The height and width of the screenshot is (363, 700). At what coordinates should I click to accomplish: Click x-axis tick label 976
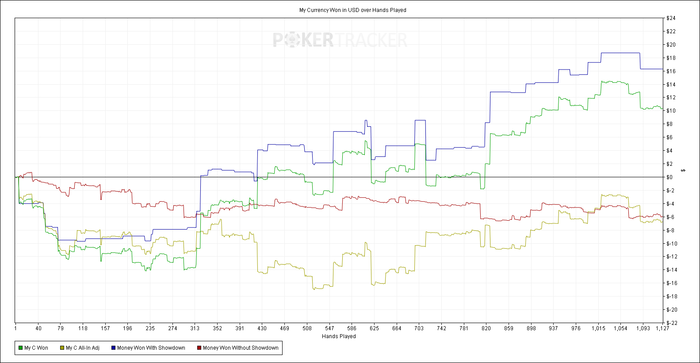(x=576, y=329)
